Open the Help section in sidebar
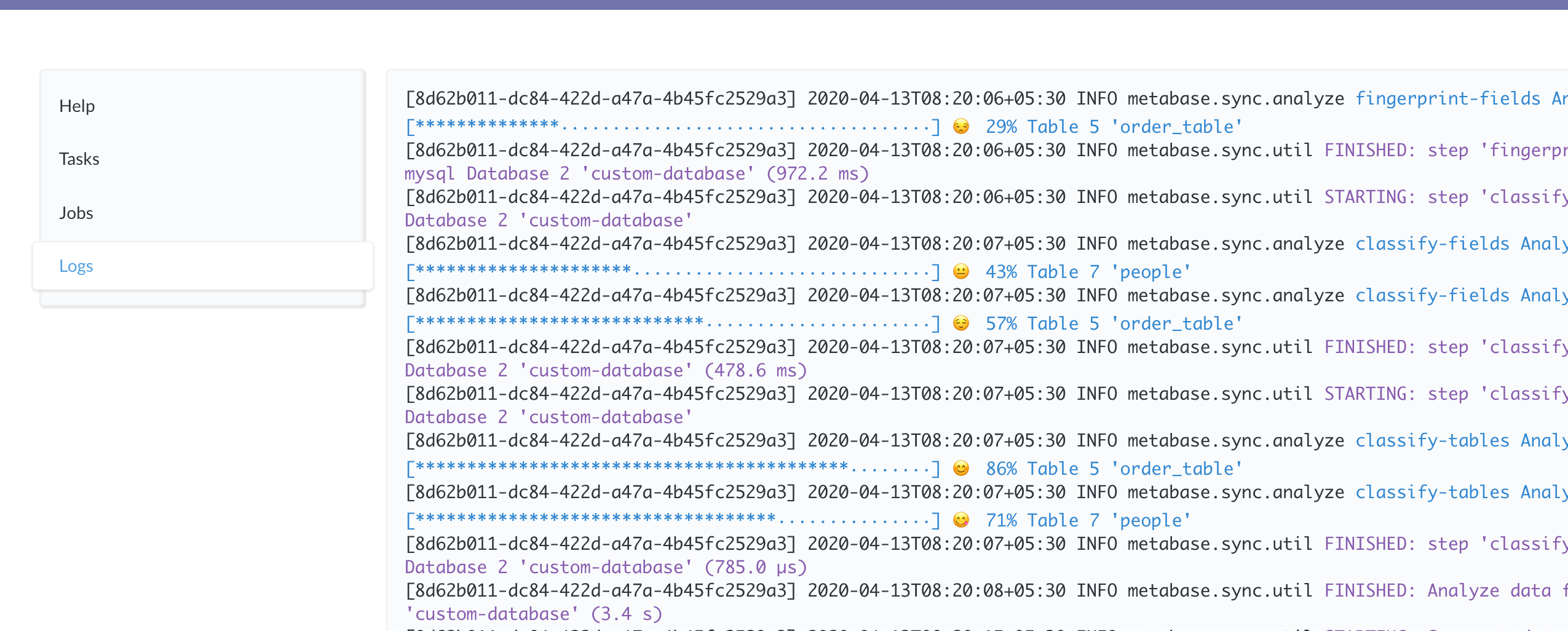 click(x=77, y=106)
